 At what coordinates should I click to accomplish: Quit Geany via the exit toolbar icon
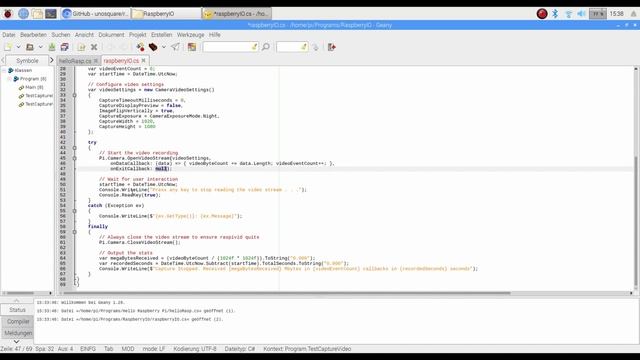pyautogui.click(x=332, y=47)
